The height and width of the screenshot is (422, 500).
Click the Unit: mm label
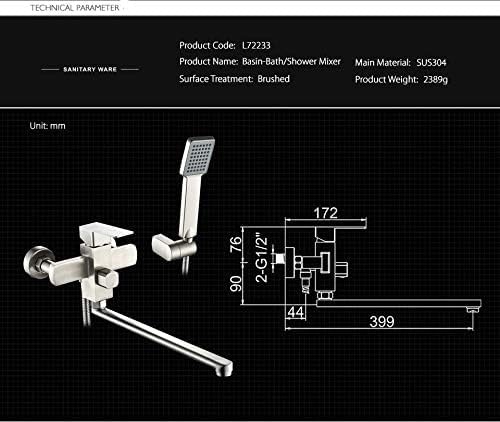(x=47, y=126)
